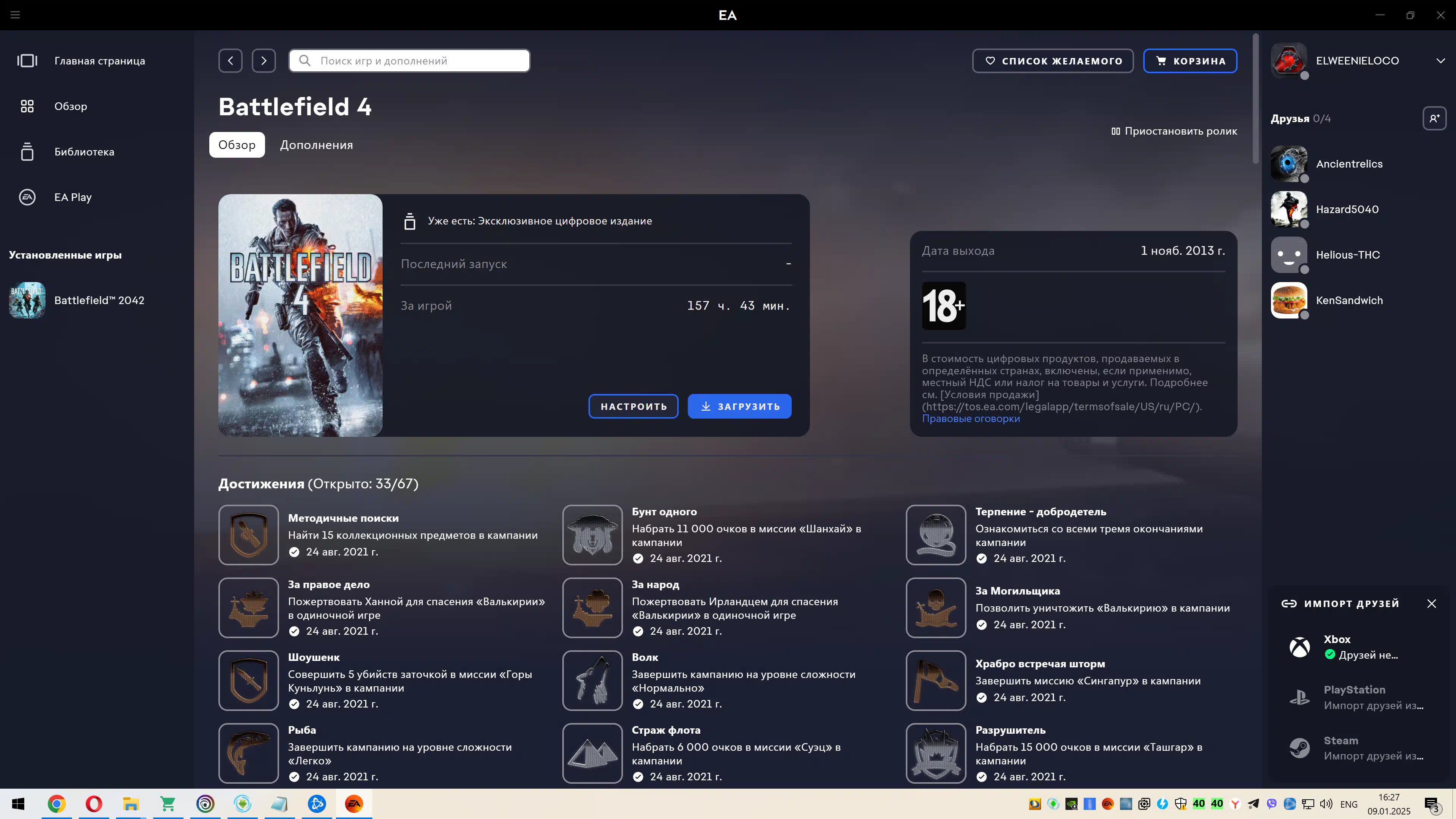Click Храбро встречая шторм achievement icon
Screen dimensions: 1456x819
[936, 681]
